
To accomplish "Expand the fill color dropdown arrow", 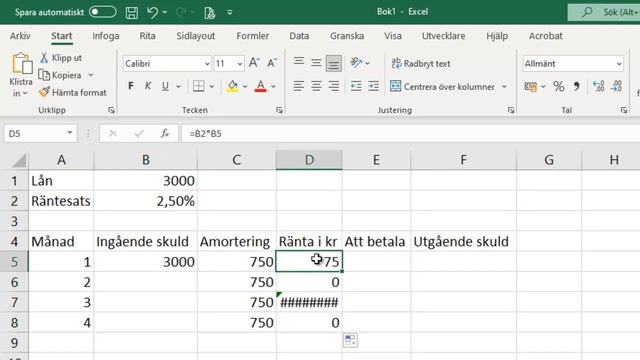I will 245,86.
